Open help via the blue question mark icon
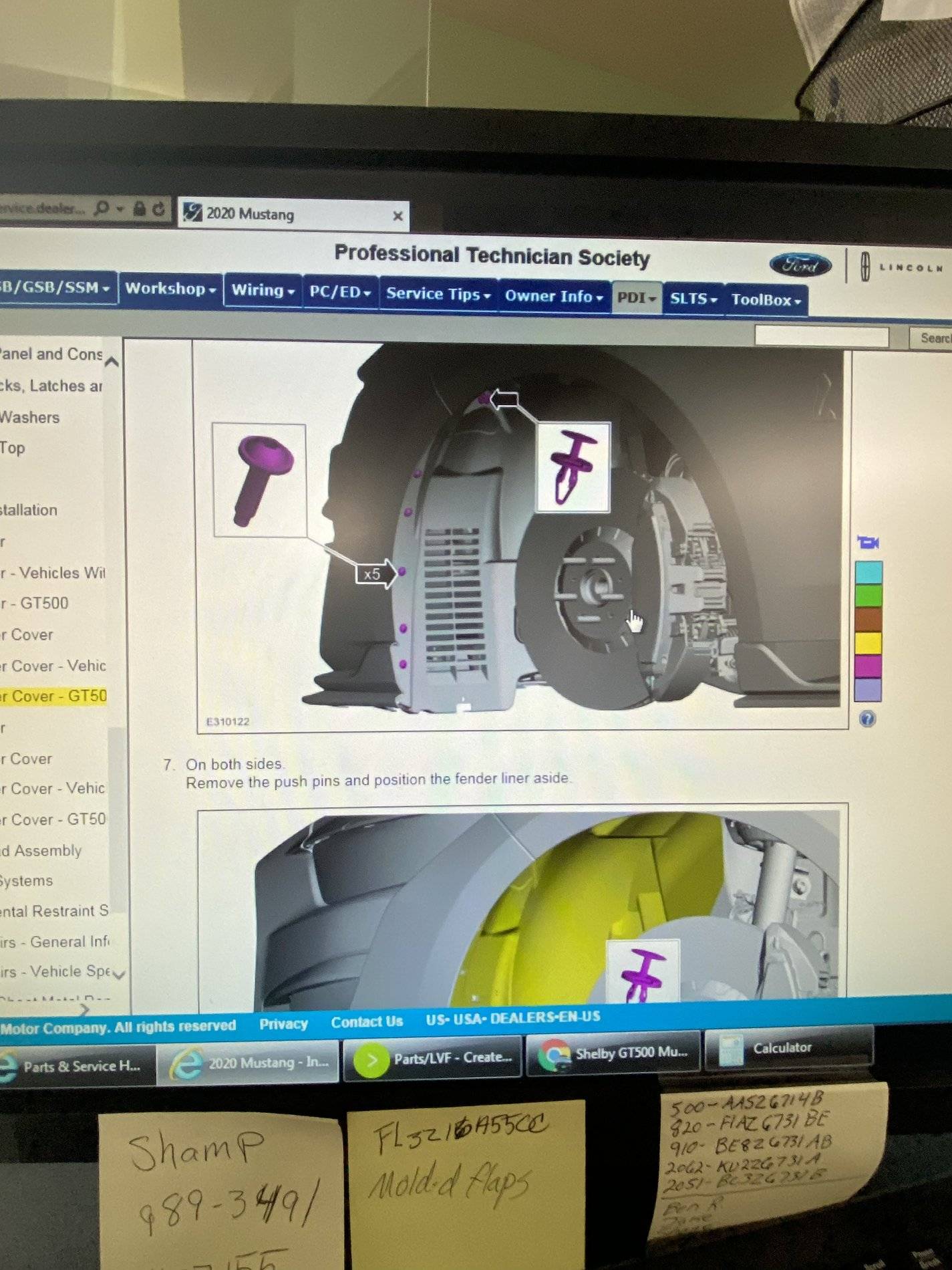Viewport: 952px width, 1270px height. click(x=867, y=719)
